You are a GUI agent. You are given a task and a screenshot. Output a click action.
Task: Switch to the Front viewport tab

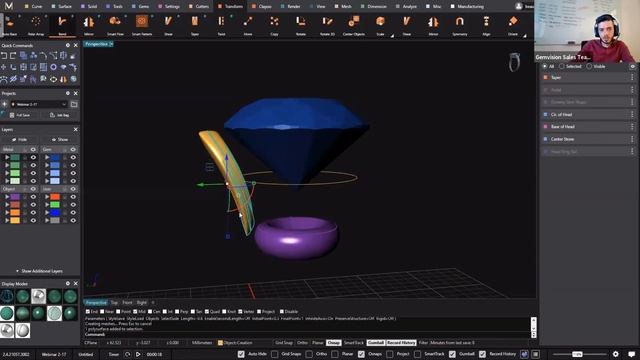127,302
